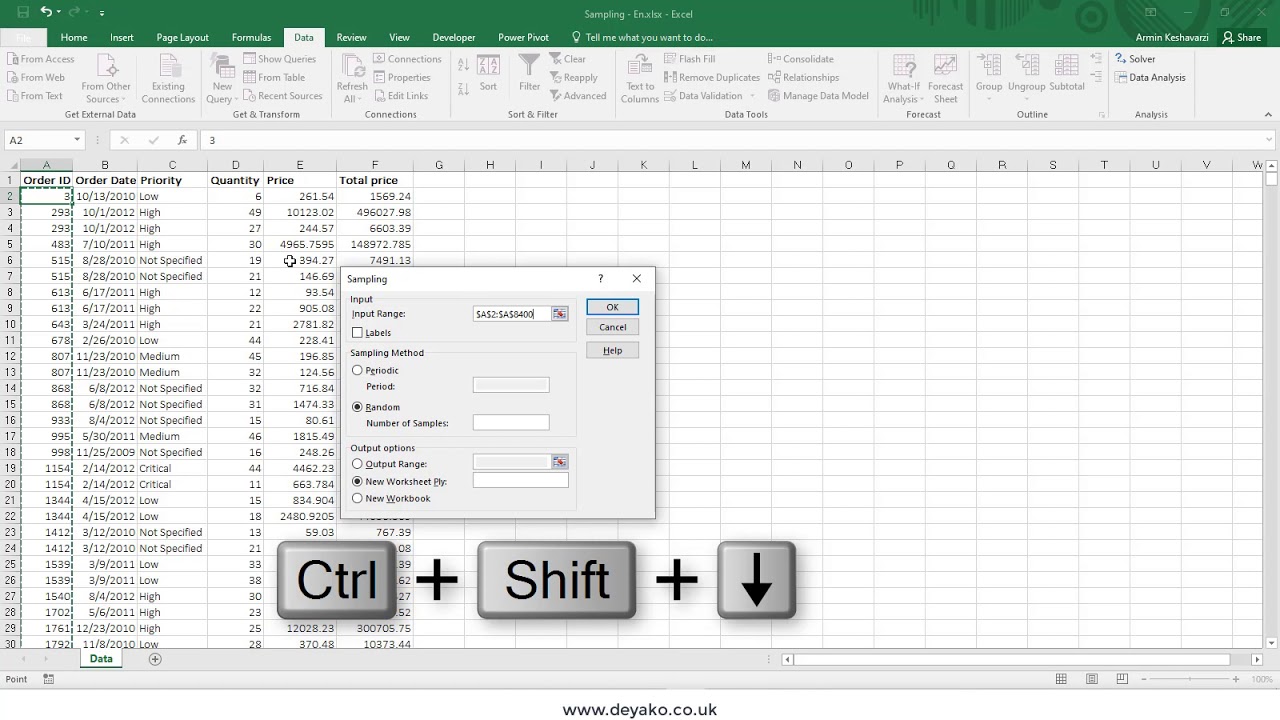
Task: Click the New Worksheet Ply text field
Action: 520,481
